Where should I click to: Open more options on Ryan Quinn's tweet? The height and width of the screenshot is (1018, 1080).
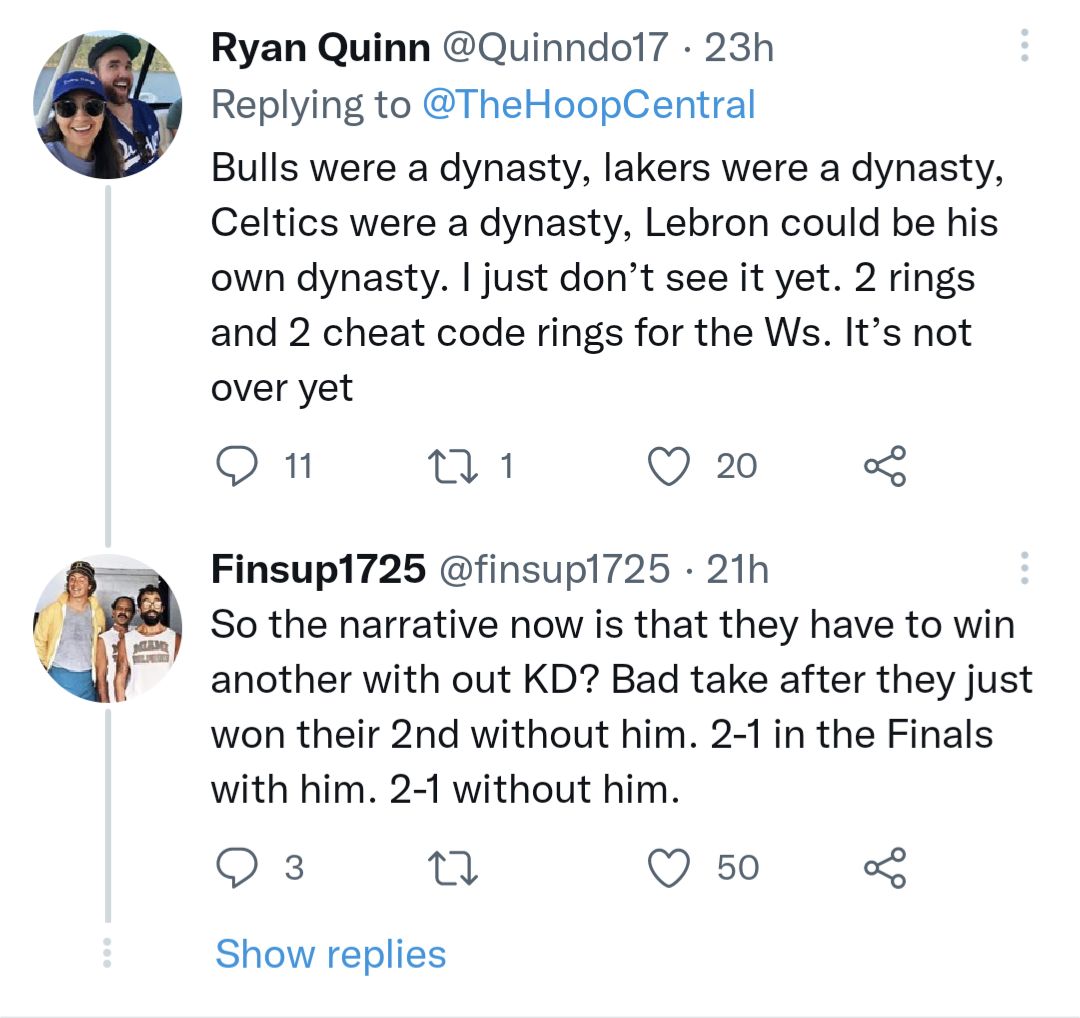1023,47
